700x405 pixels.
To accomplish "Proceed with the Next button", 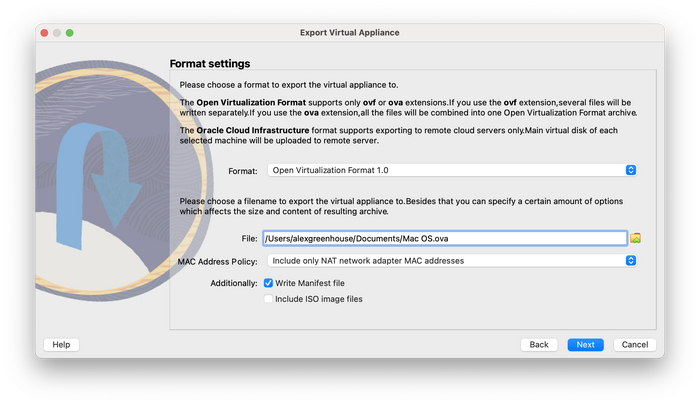I will (585, 345).
